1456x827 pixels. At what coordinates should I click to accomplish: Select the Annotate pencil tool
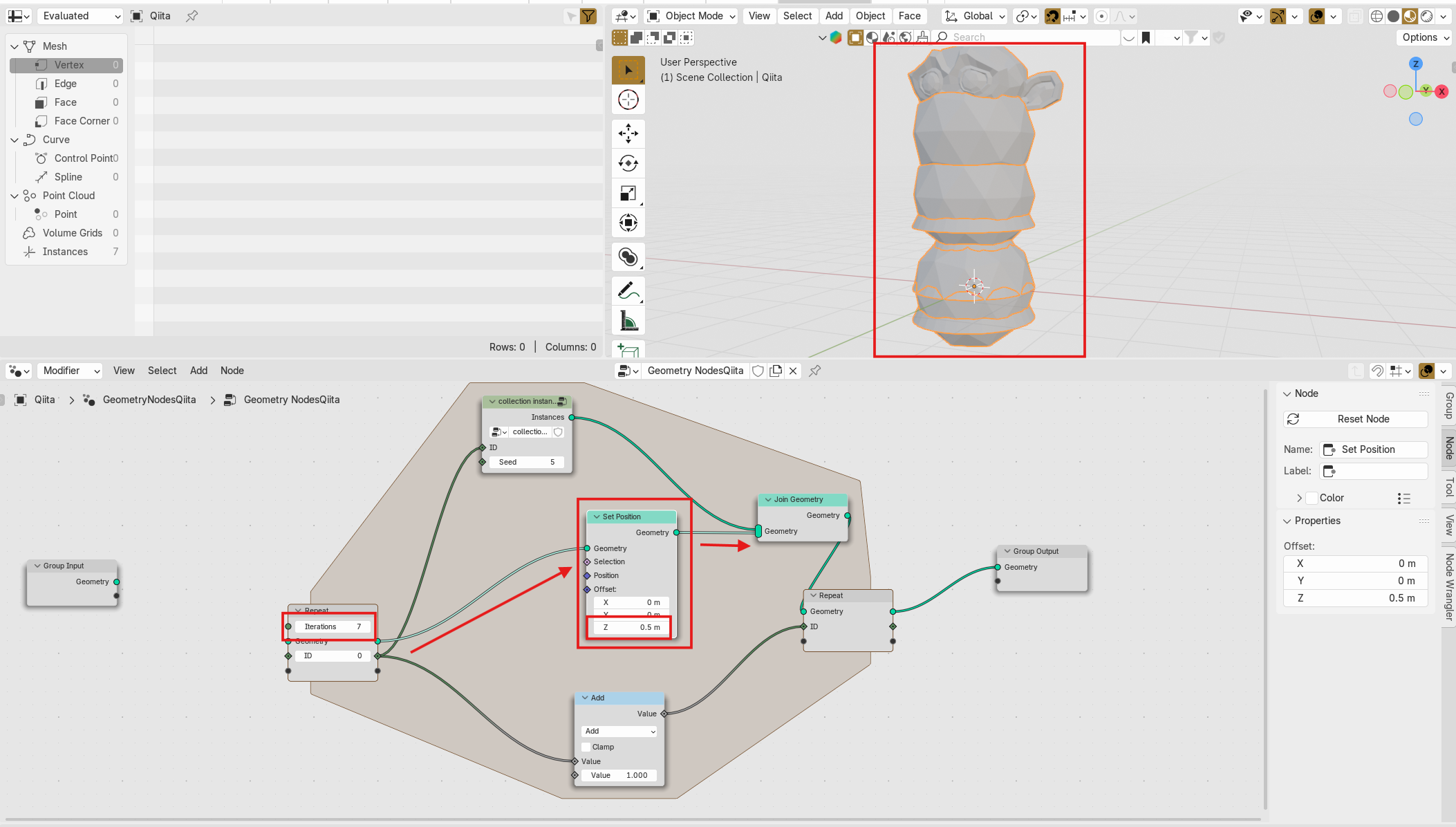pyautogui.click(x=628, y=290)
